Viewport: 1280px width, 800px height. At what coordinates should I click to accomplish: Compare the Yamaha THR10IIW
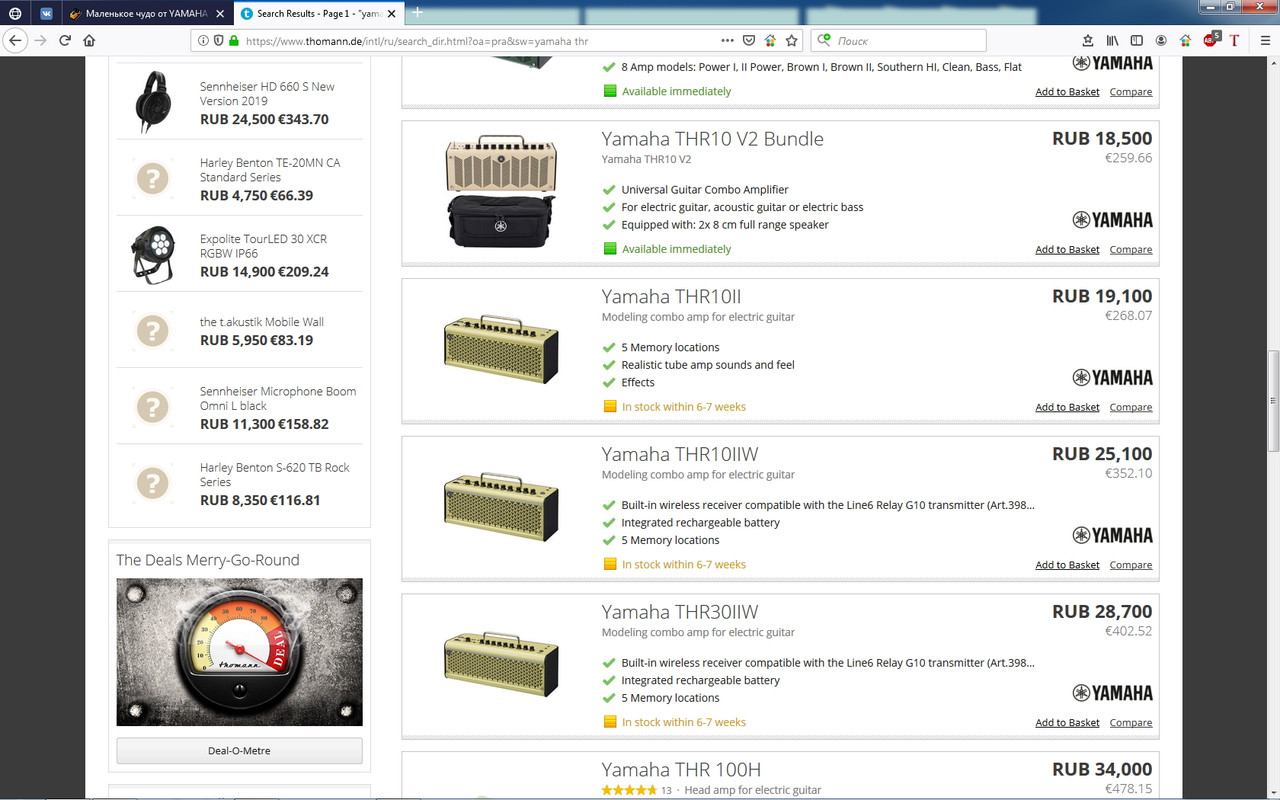pos(1131,565)
